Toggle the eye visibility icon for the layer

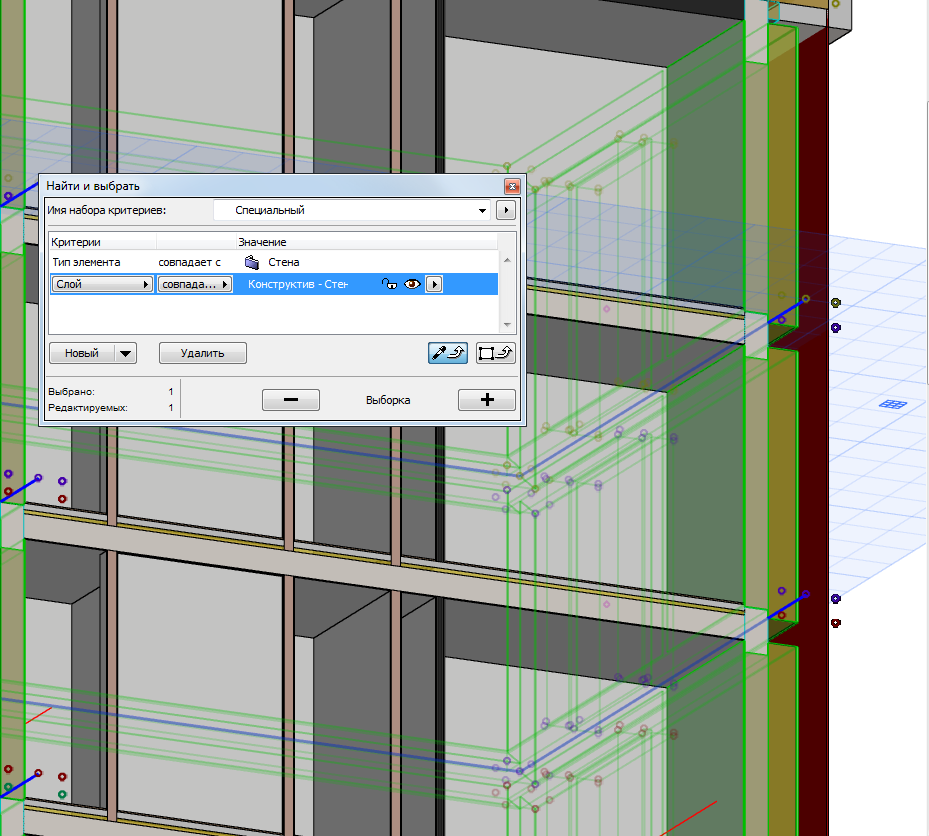click(412, 284)
